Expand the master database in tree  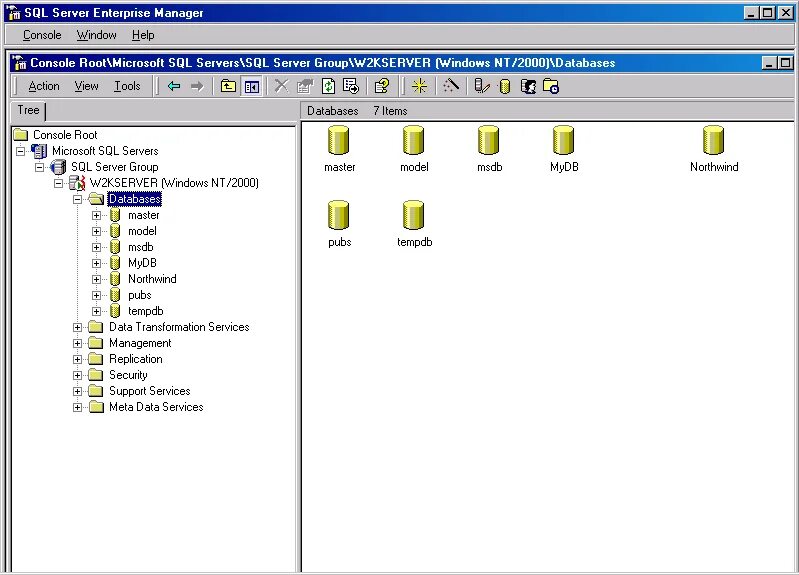point(96,215)
